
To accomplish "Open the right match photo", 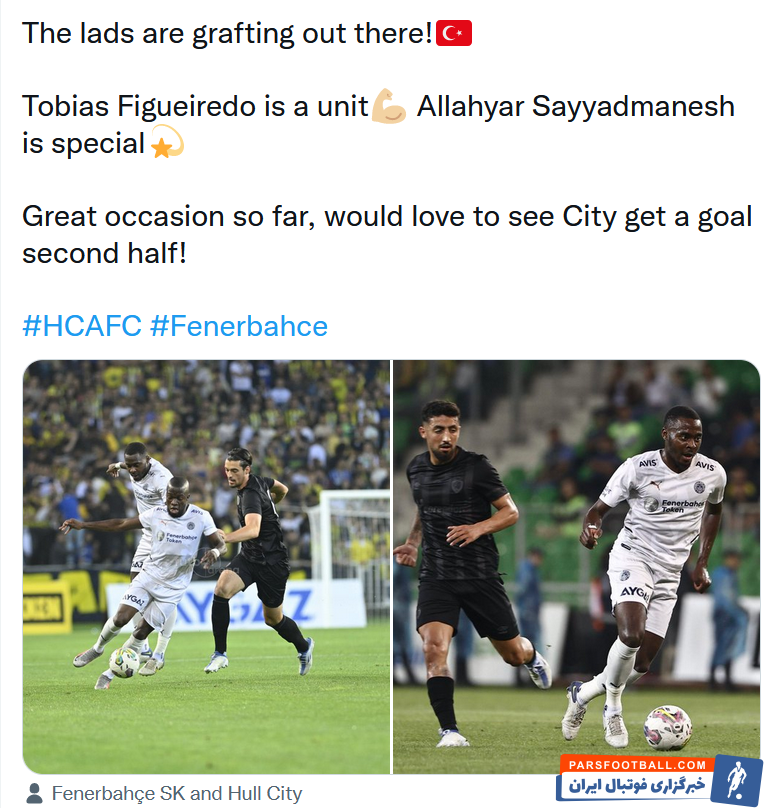I will click(x=576, y=566).
